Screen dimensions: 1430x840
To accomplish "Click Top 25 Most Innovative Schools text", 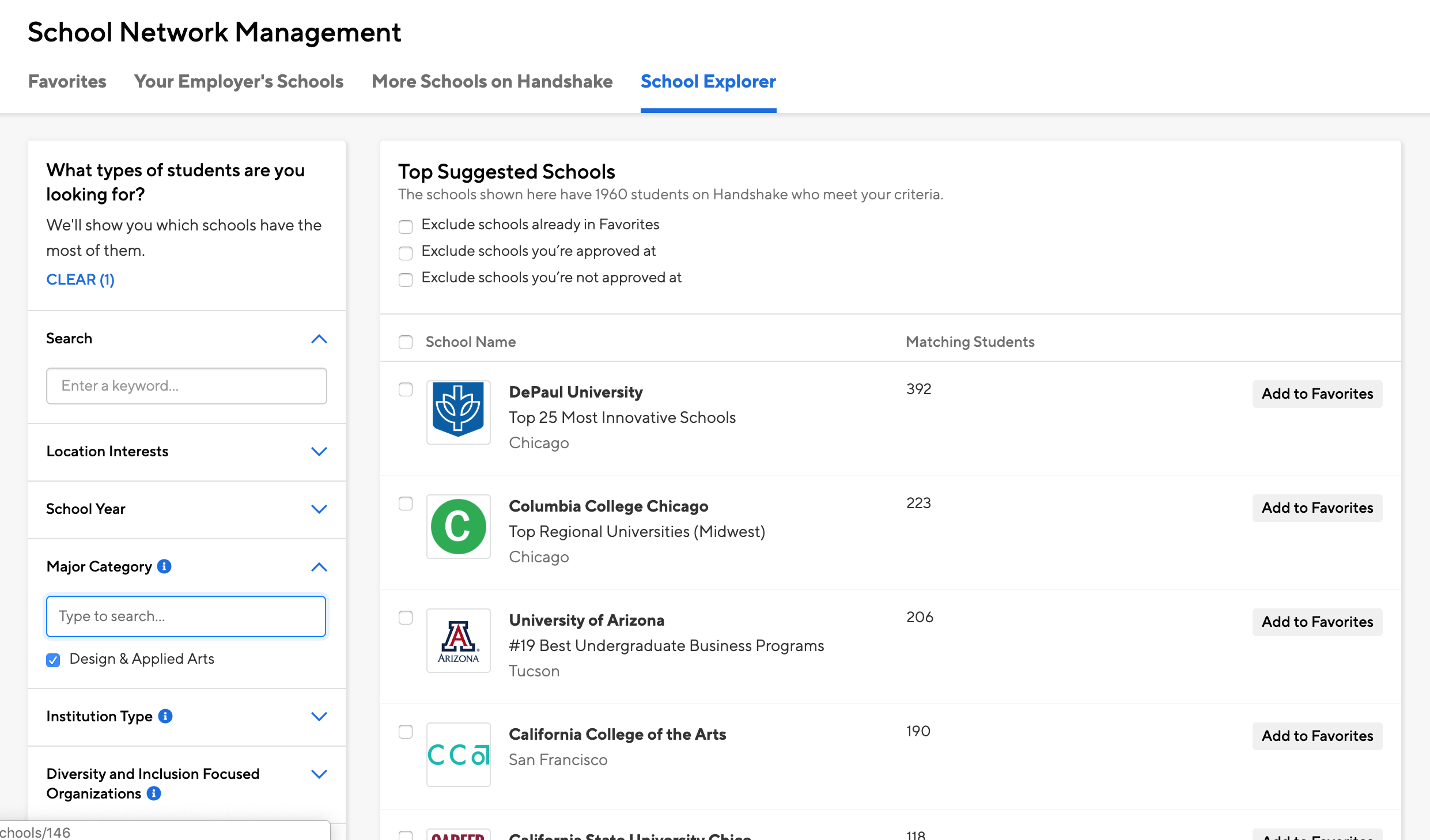I will (622, 417).
